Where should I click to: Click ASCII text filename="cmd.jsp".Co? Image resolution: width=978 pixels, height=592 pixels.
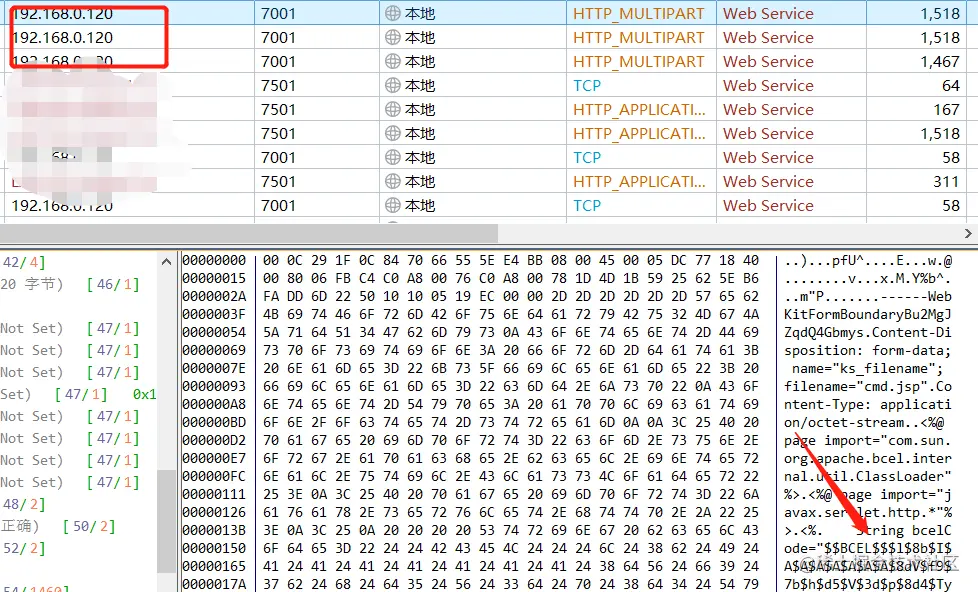(x=868, y=386)
